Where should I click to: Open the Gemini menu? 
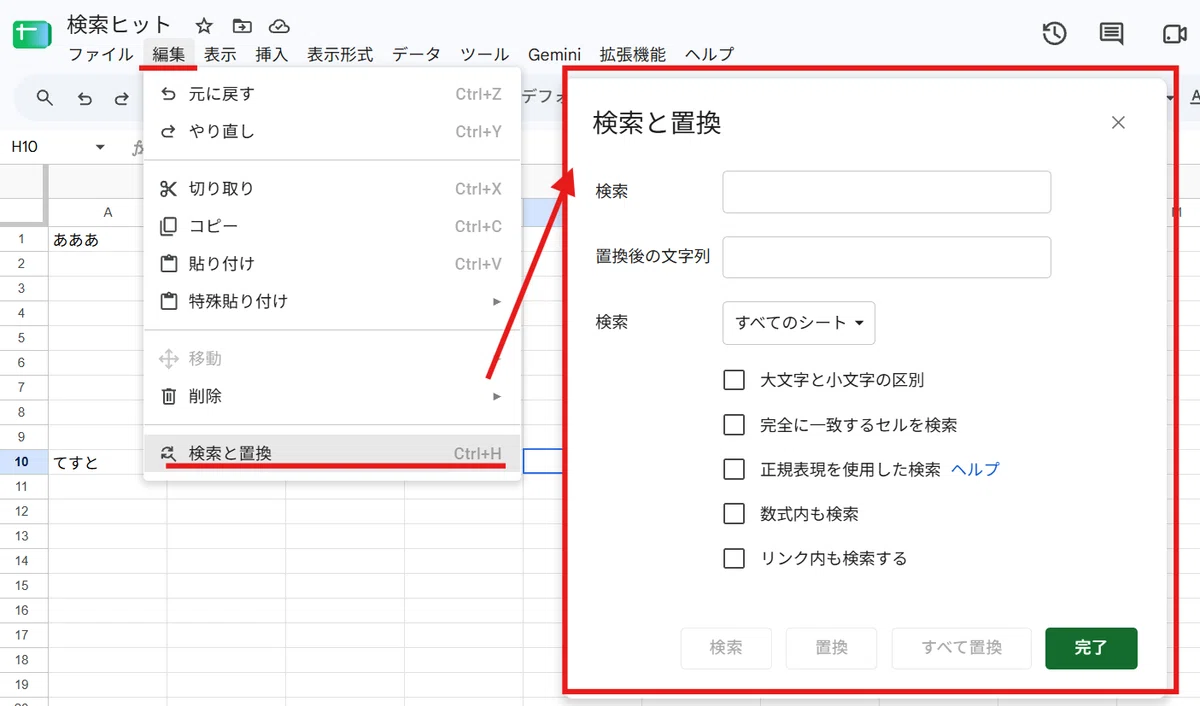555,55
